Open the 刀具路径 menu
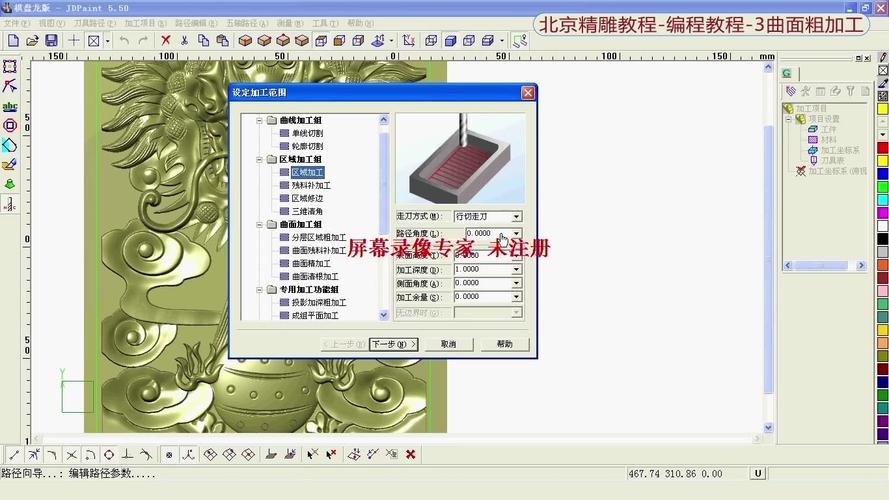889x500 pixels. pyautogui.click(x=94, y=23)
